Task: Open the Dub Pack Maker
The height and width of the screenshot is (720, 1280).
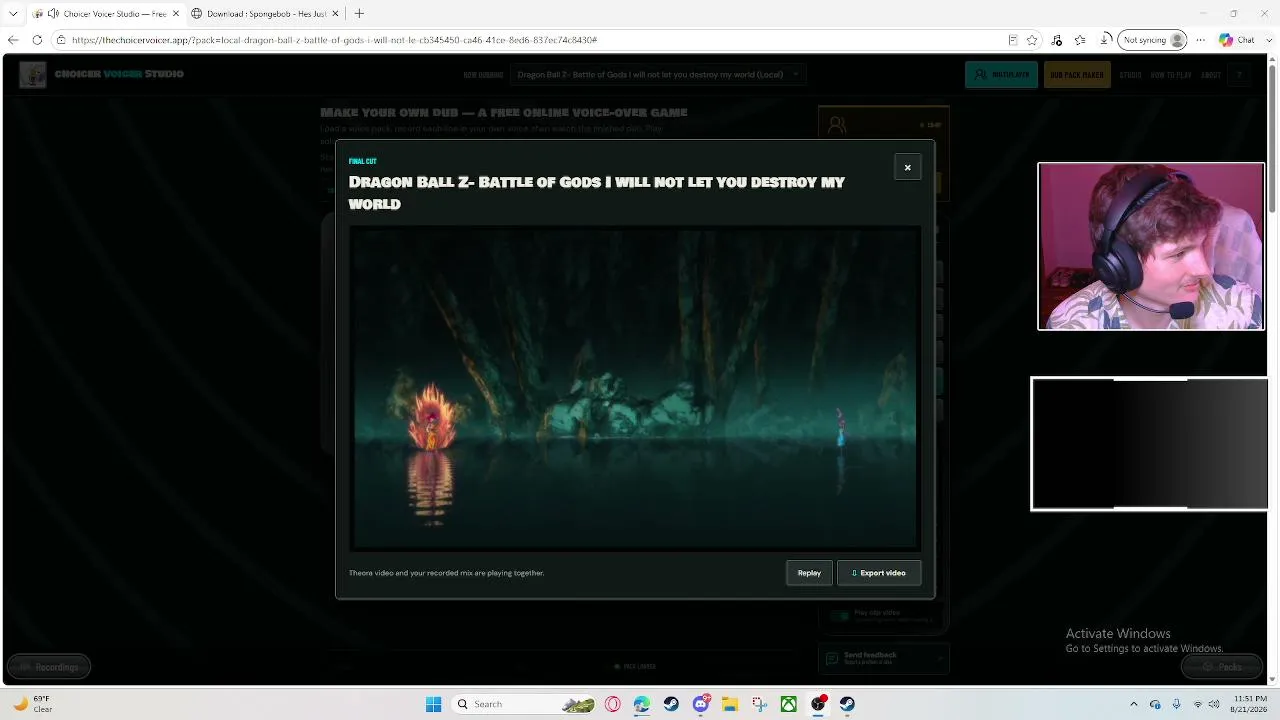Action: [x=1077, y=74]
